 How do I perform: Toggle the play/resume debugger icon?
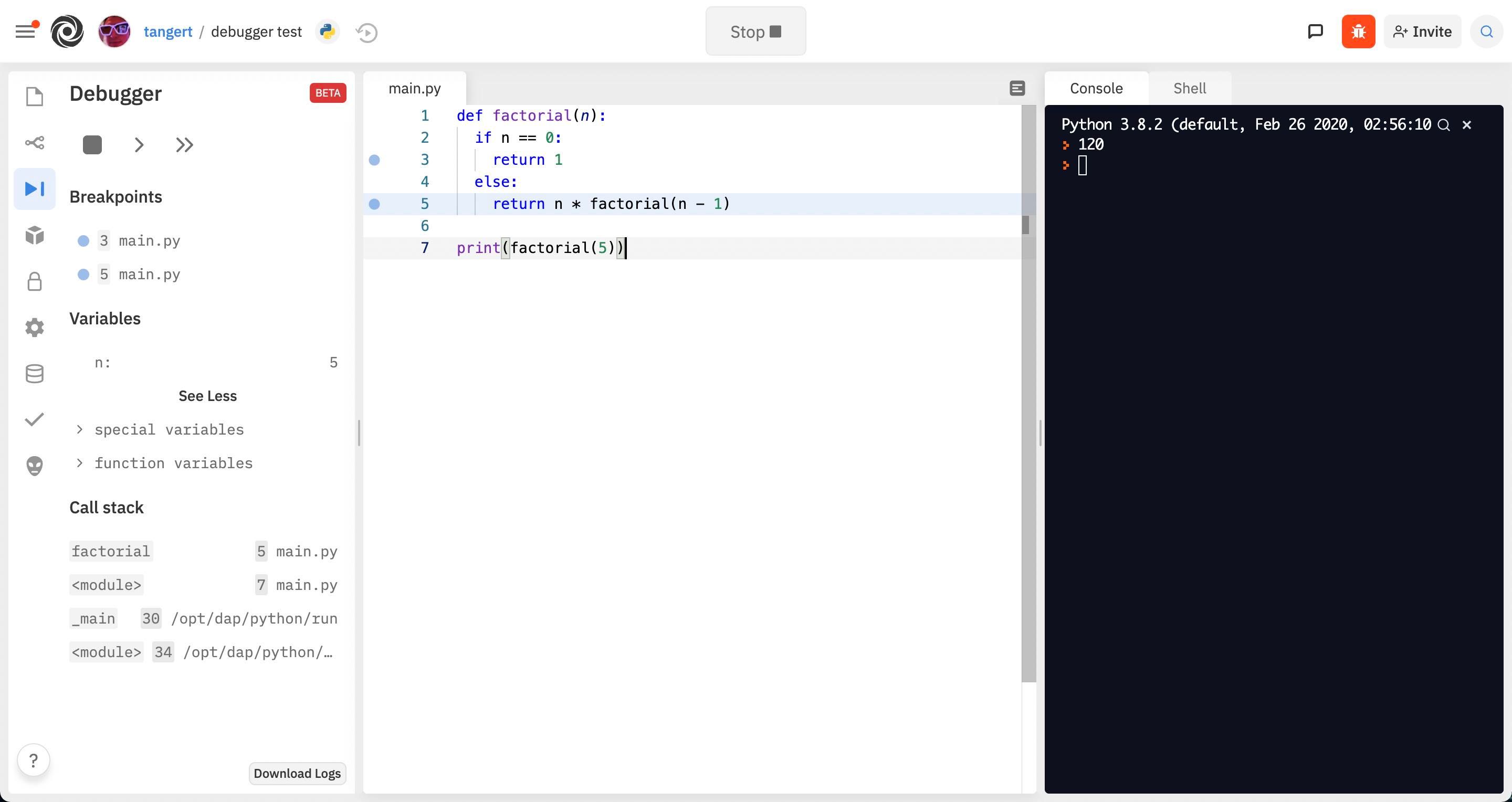click(x=33, y=189)
